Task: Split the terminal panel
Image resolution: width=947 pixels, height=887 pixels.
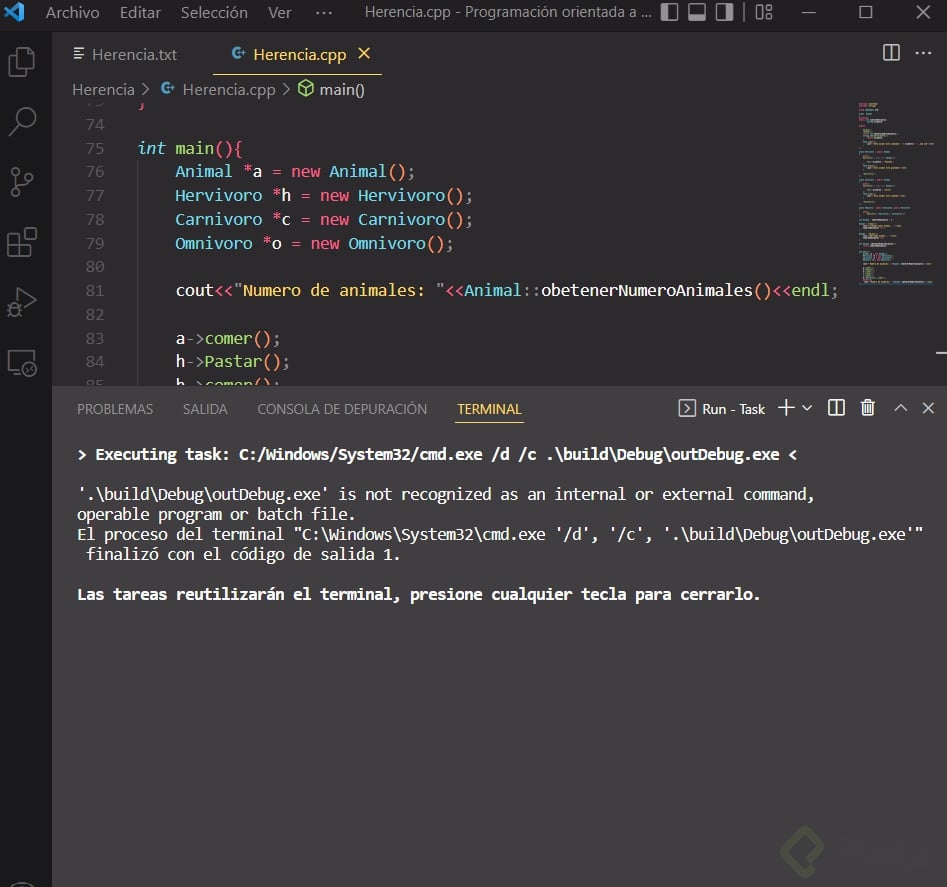Action: pos(837,408)
